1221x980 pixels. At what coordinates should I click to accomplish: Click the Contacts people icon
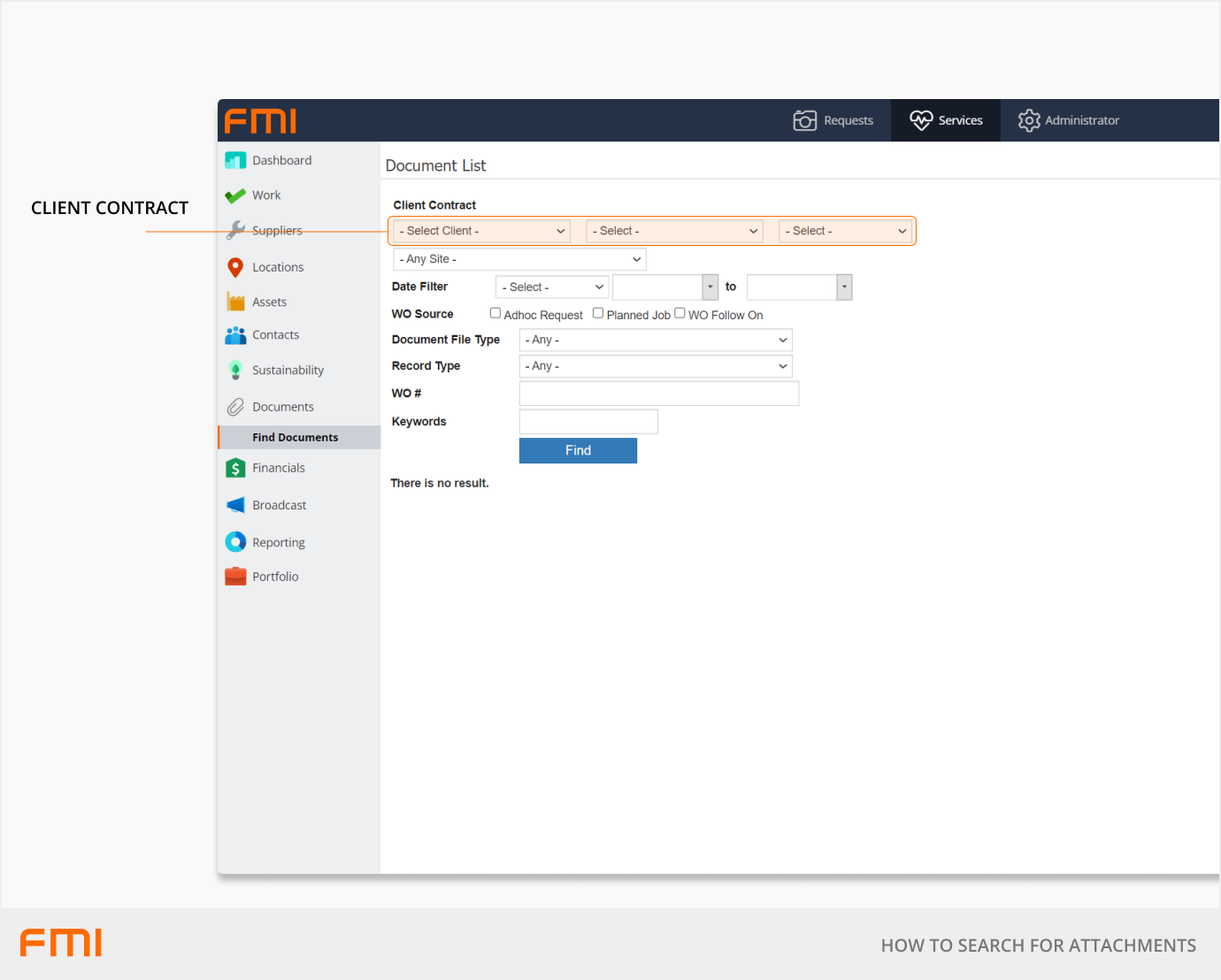pyautogui.click(x=235, y=335)
